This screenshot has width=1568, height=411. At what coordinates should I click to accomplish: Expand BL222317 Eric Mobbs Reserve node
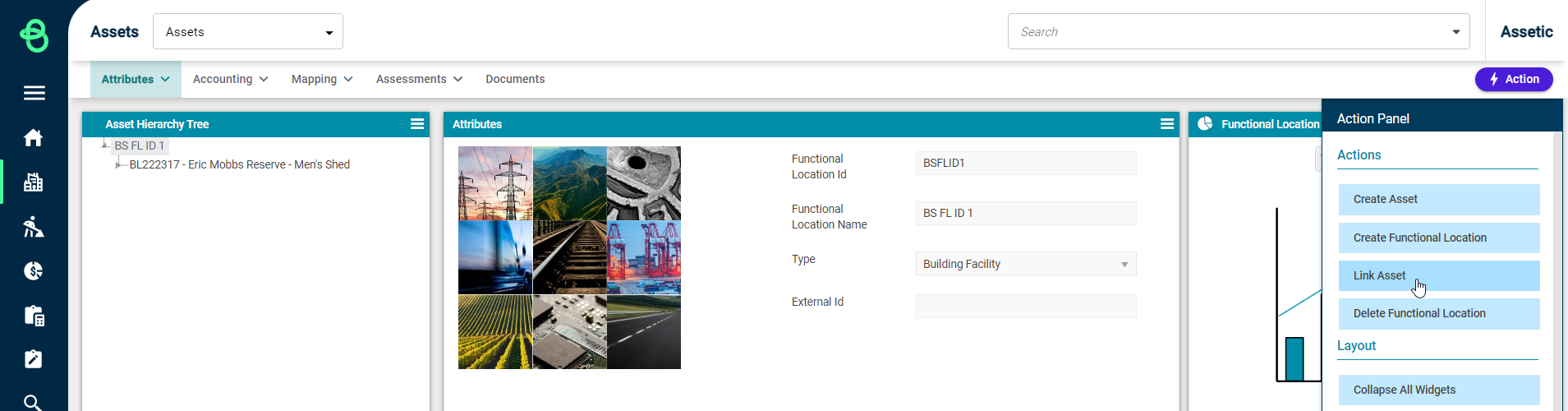[120, 164]
